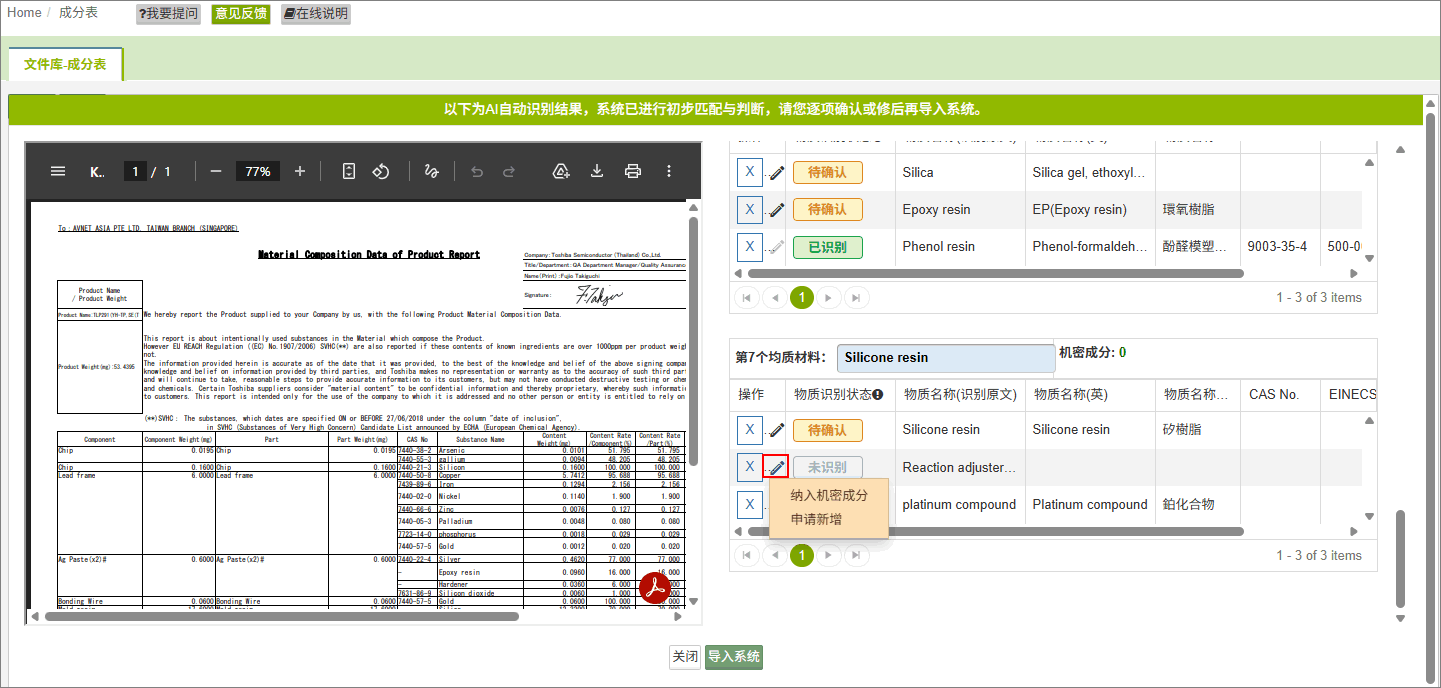Image resolution: width=1441 pixels, height=688 pixels.
Task: Choose 纳入机密成分 from the popup menu
Action: pos(829,495)
